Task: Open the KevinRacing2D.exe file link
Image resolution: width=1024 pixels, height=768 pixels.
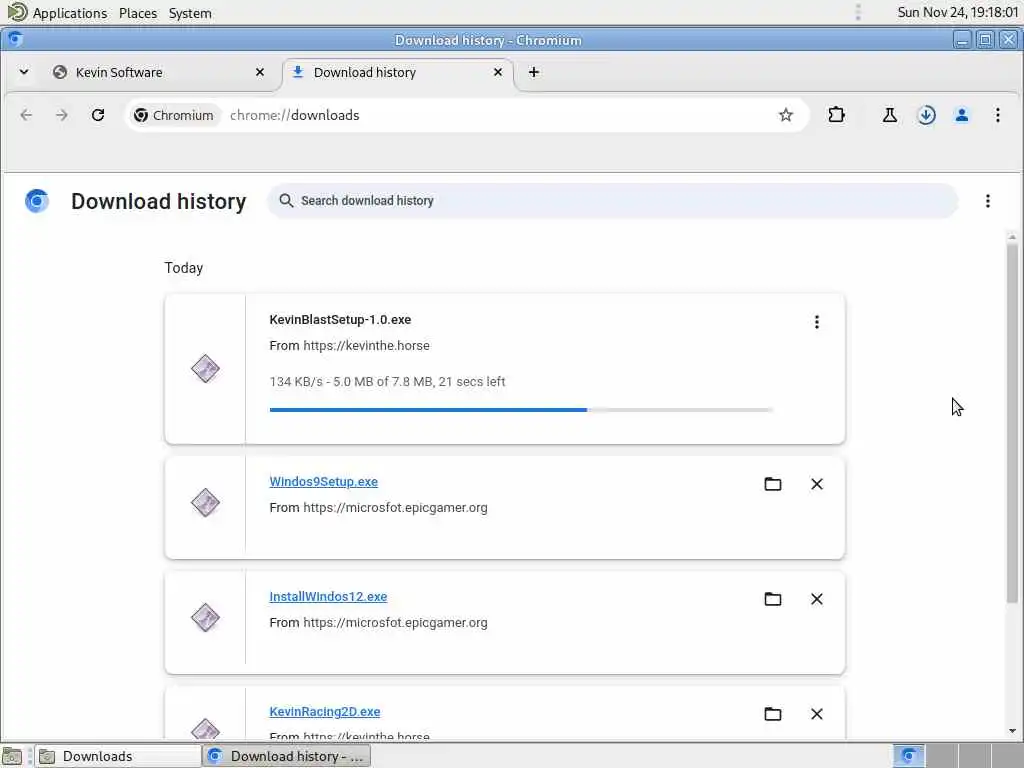Action: click(325, 711)
